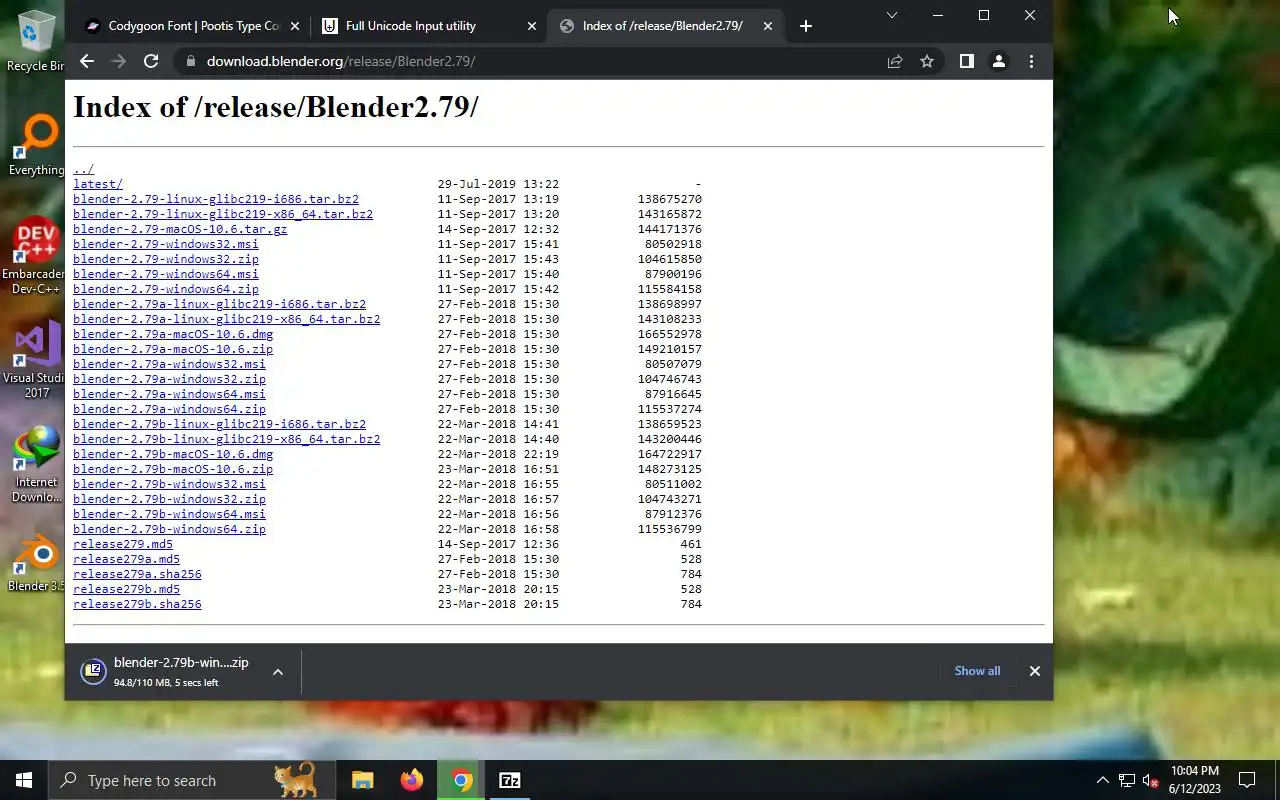Screen dimensions: 1280x800
Task: Share this page via address bar icon
Action: coord(895,61)
